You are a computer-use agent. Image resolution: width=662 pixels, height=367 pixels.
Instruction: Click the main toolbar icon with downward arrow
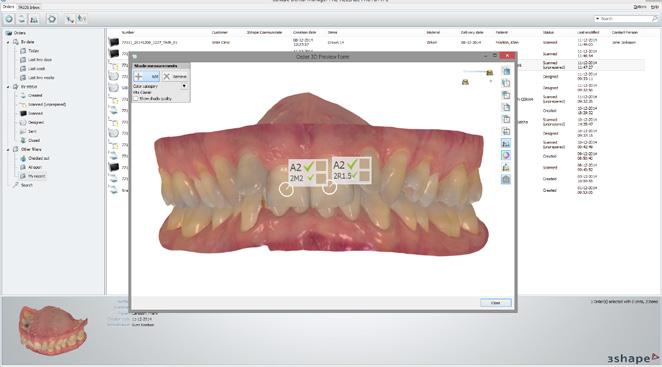click(x=69, y=19)
